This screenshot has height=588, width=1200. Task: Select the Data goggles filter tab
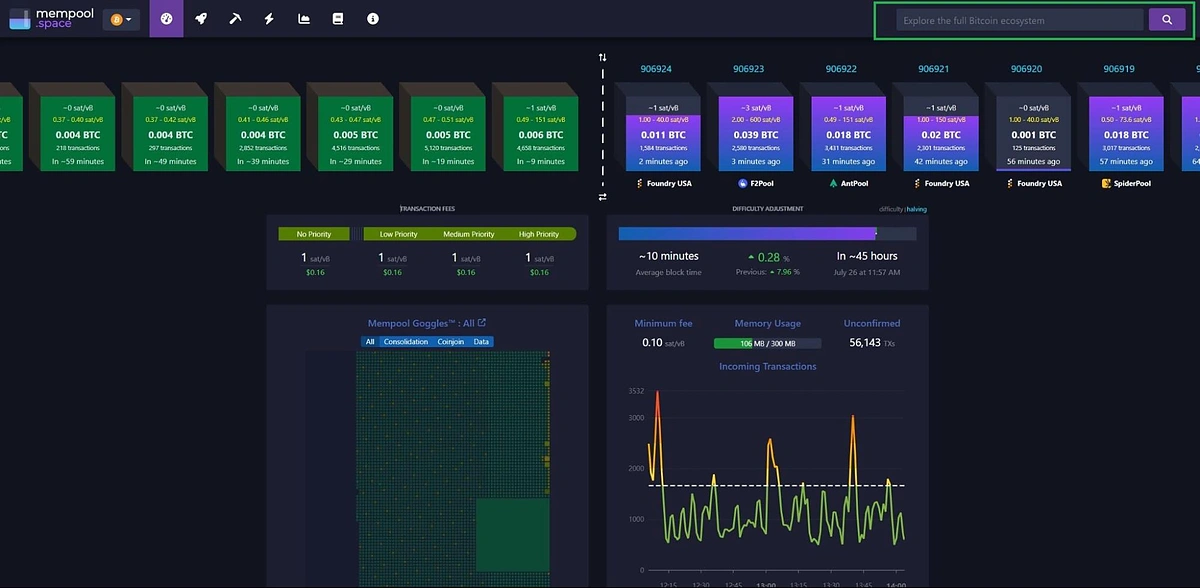[481, 342]
